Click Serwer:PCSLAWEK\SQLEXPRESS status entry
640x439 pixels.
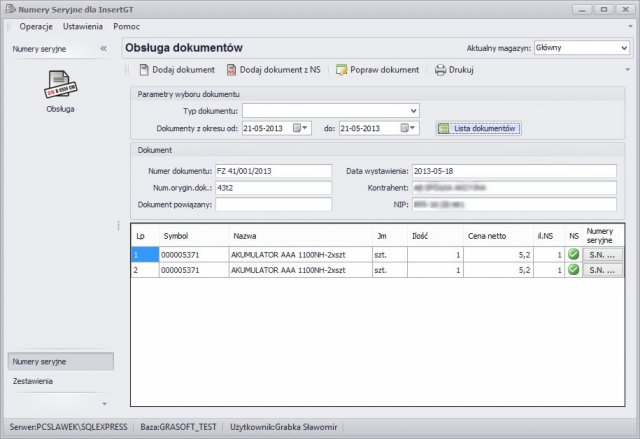[x=69, y=427]
